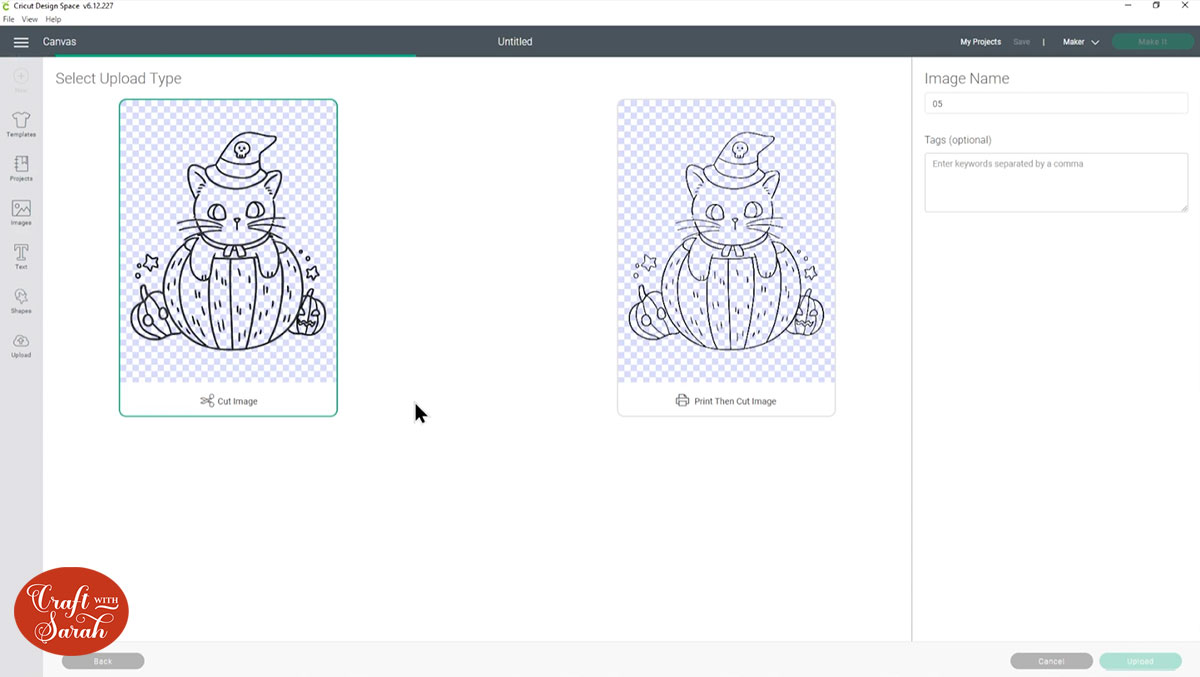Image resolution: width=1200 pixels, height=677 pixels.
Task: Open the View menu
Action: 30,19
